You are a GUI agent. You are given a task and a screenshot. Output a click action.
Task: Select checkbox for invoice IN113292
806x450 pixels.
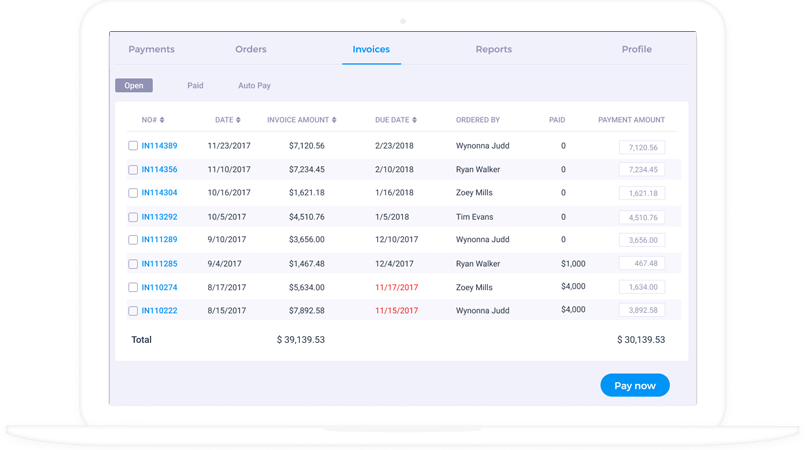point(133,217)
